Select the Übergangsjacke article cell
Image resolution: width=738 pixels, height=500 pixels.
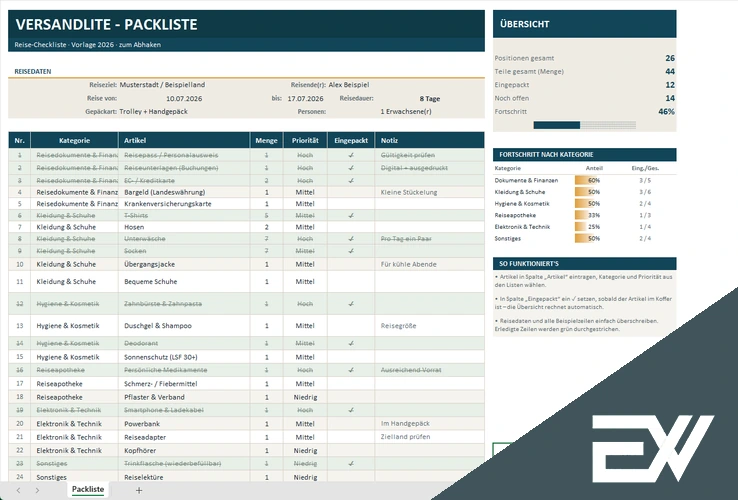tap(184, 264)
